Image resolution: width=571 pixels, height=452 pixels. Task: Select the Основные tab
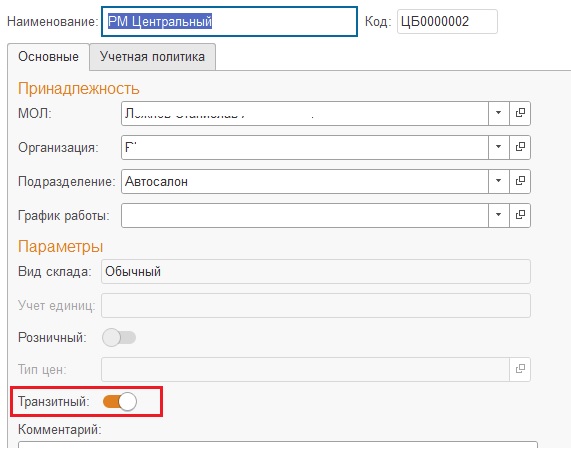pos(48,57)
